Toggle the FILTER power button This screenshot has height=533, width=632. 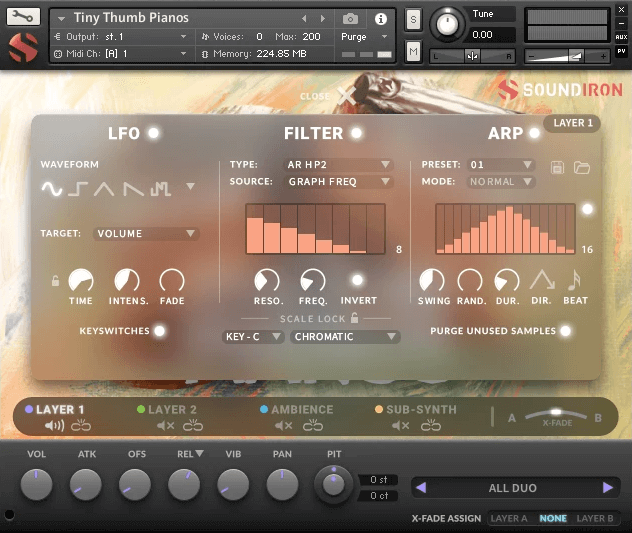click(x=356, y=133)
